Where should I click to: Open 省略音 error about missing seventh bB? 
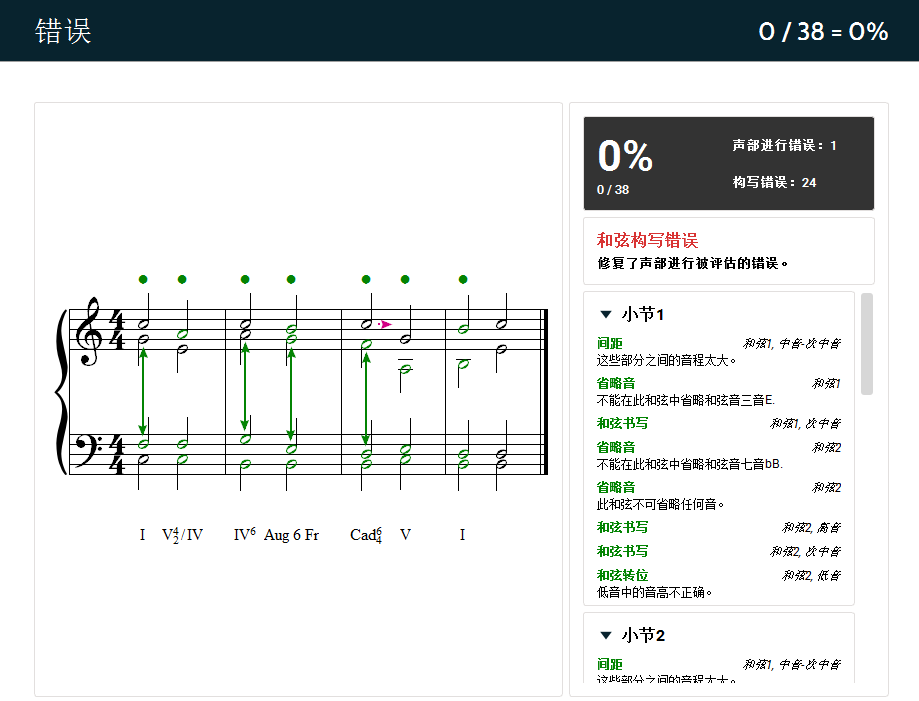coord(616,447)
